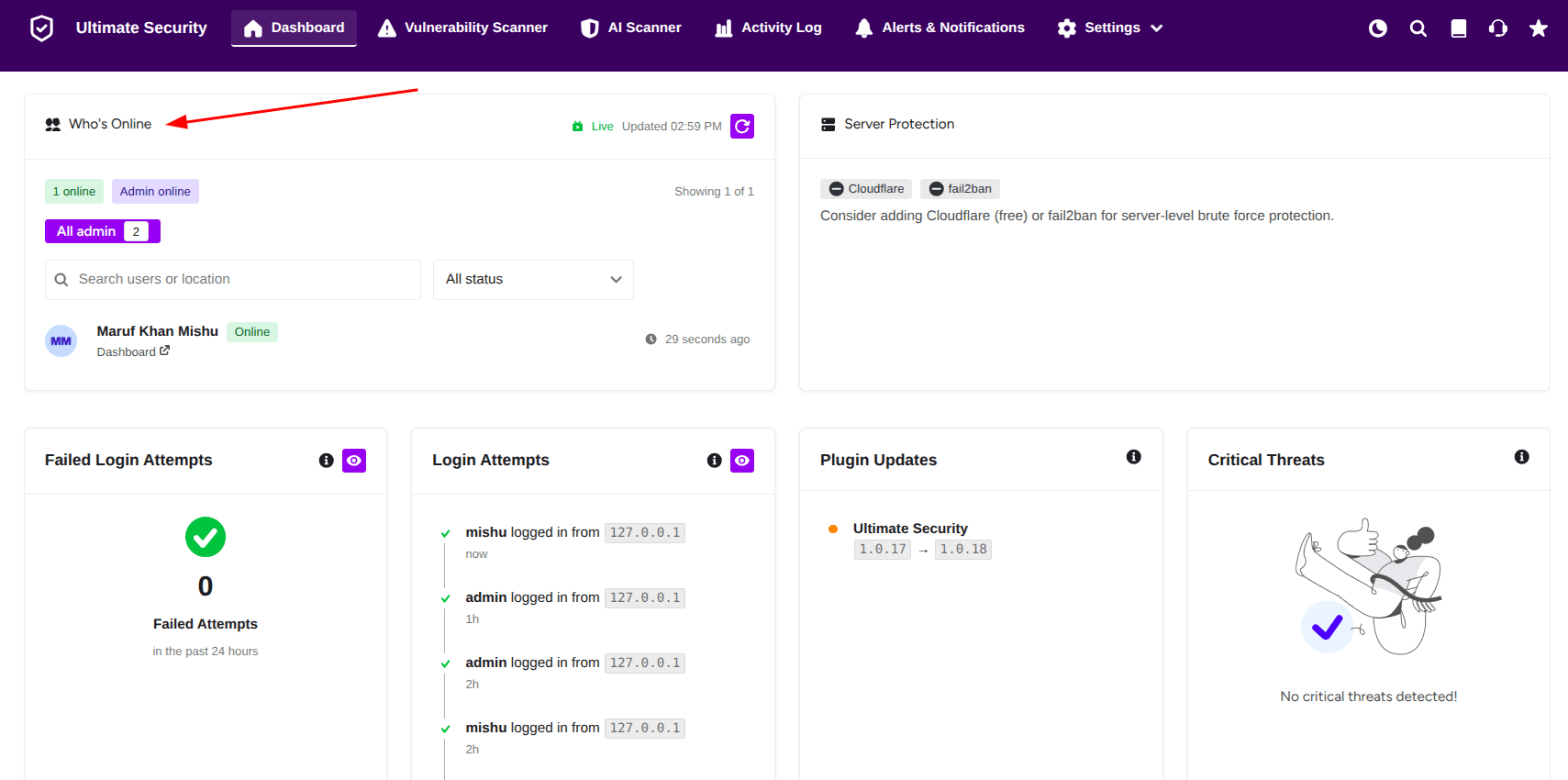Click version 1.0.17 label
1568x780 pixels.
coord(883,550)
